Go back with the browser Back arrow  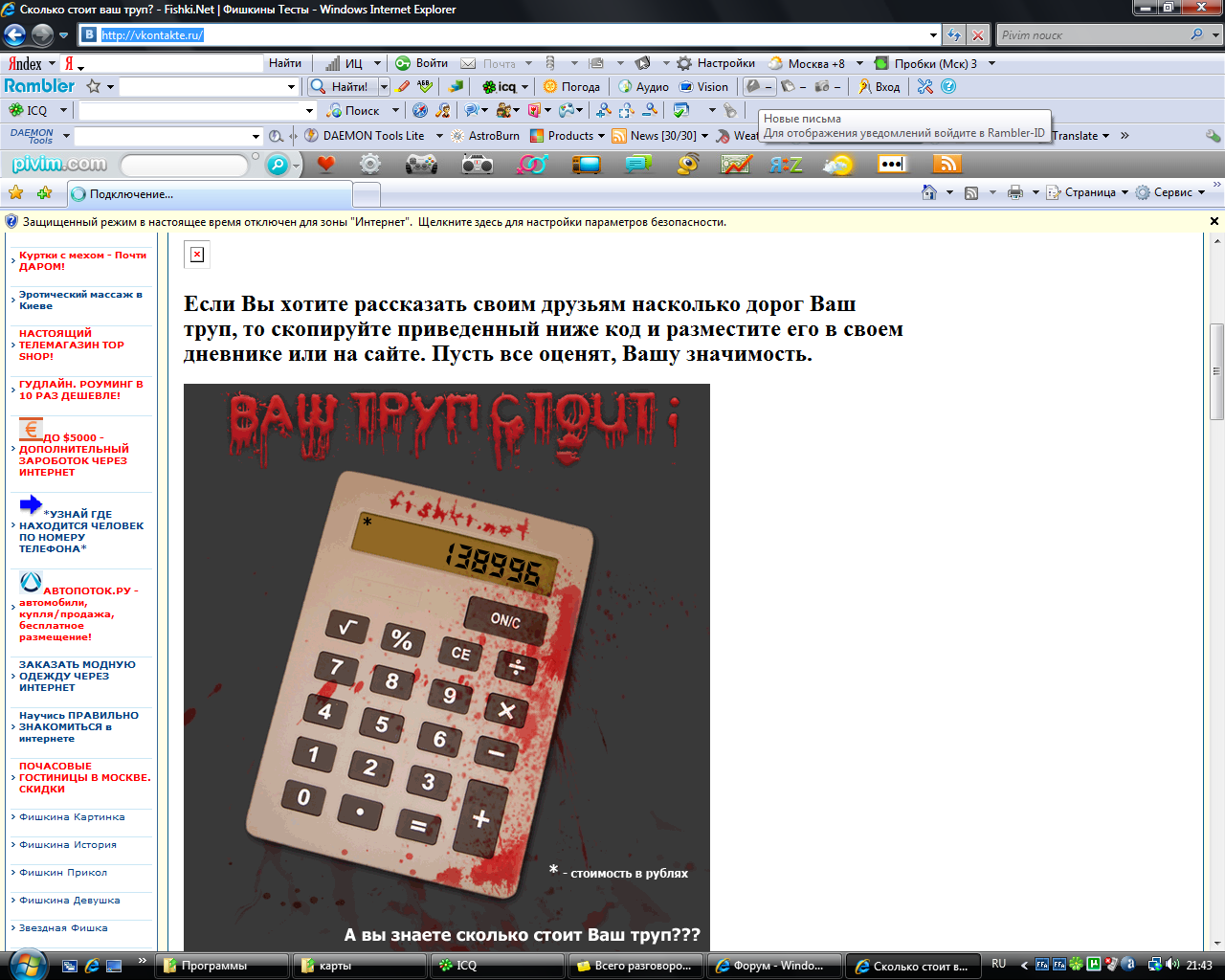click(15, 35)
